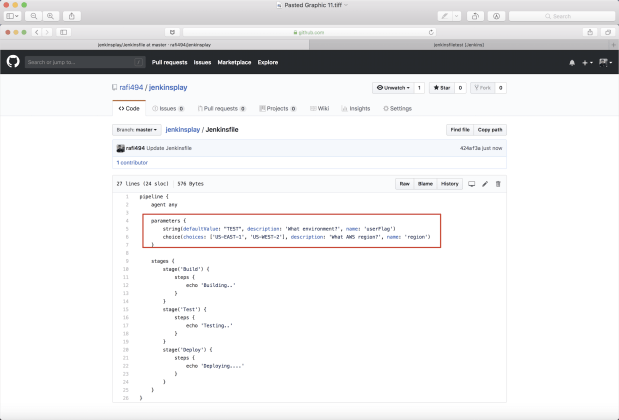Click the github.com address bar
The image size is (619, 420).
tap(310, 32)
